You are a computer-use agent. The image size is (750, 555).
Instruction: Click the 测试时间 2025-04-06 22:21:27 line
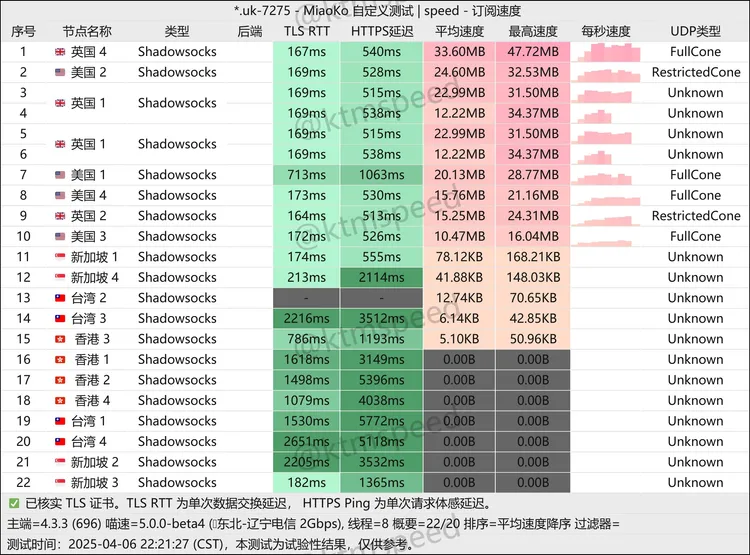[210, 544]
